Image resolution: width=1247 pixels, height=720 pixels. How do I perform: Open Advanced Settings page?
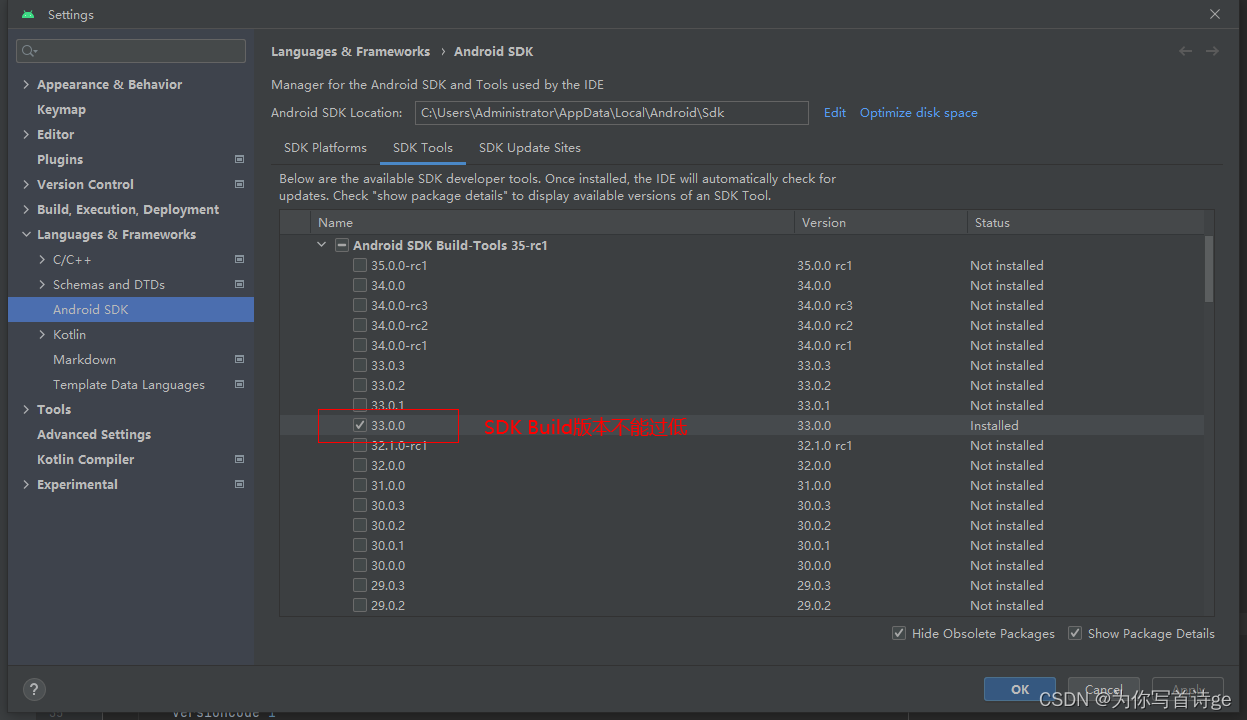pos(94,434)
